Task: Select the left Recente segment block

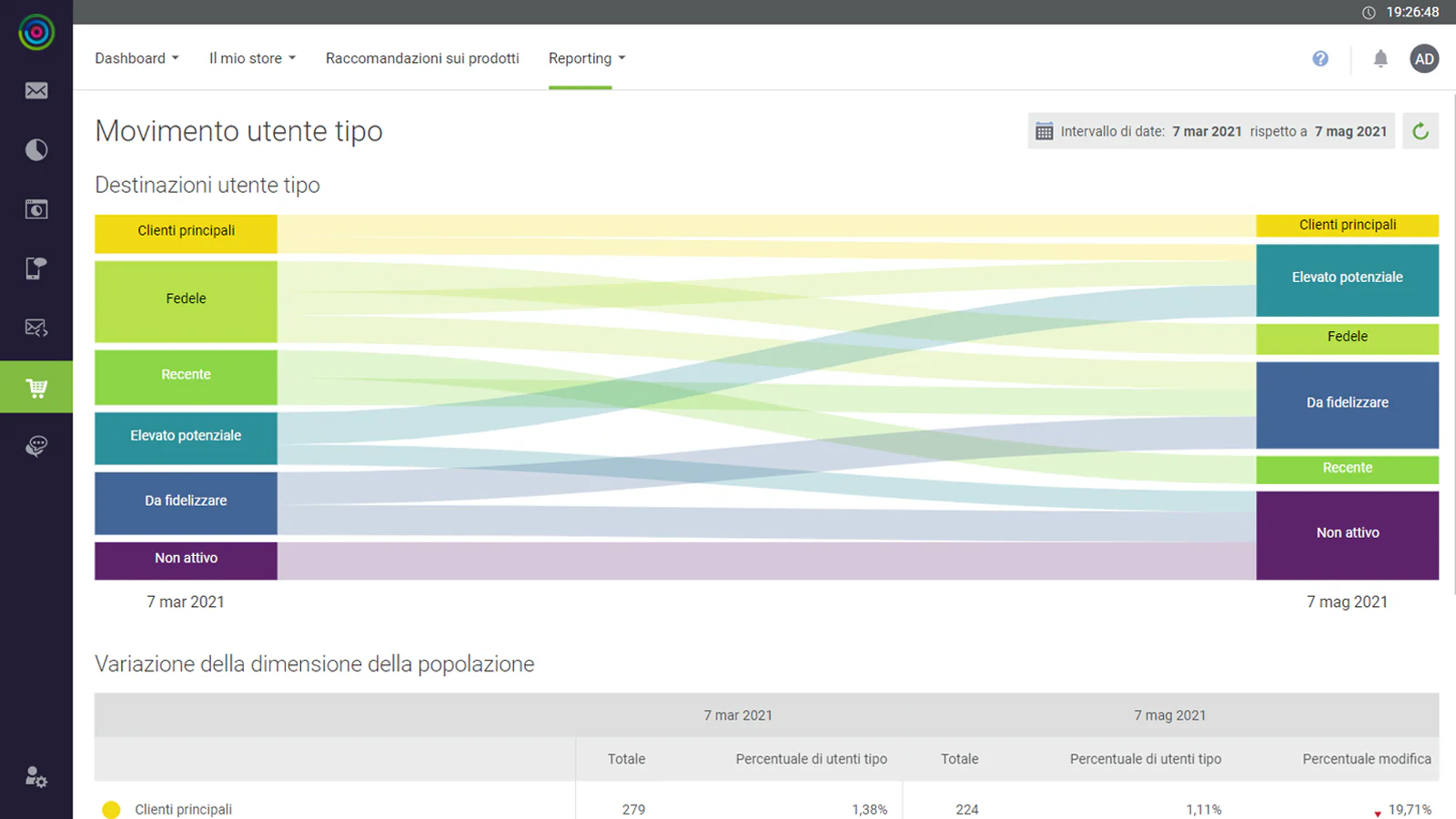Action: [x=186, y=378]
